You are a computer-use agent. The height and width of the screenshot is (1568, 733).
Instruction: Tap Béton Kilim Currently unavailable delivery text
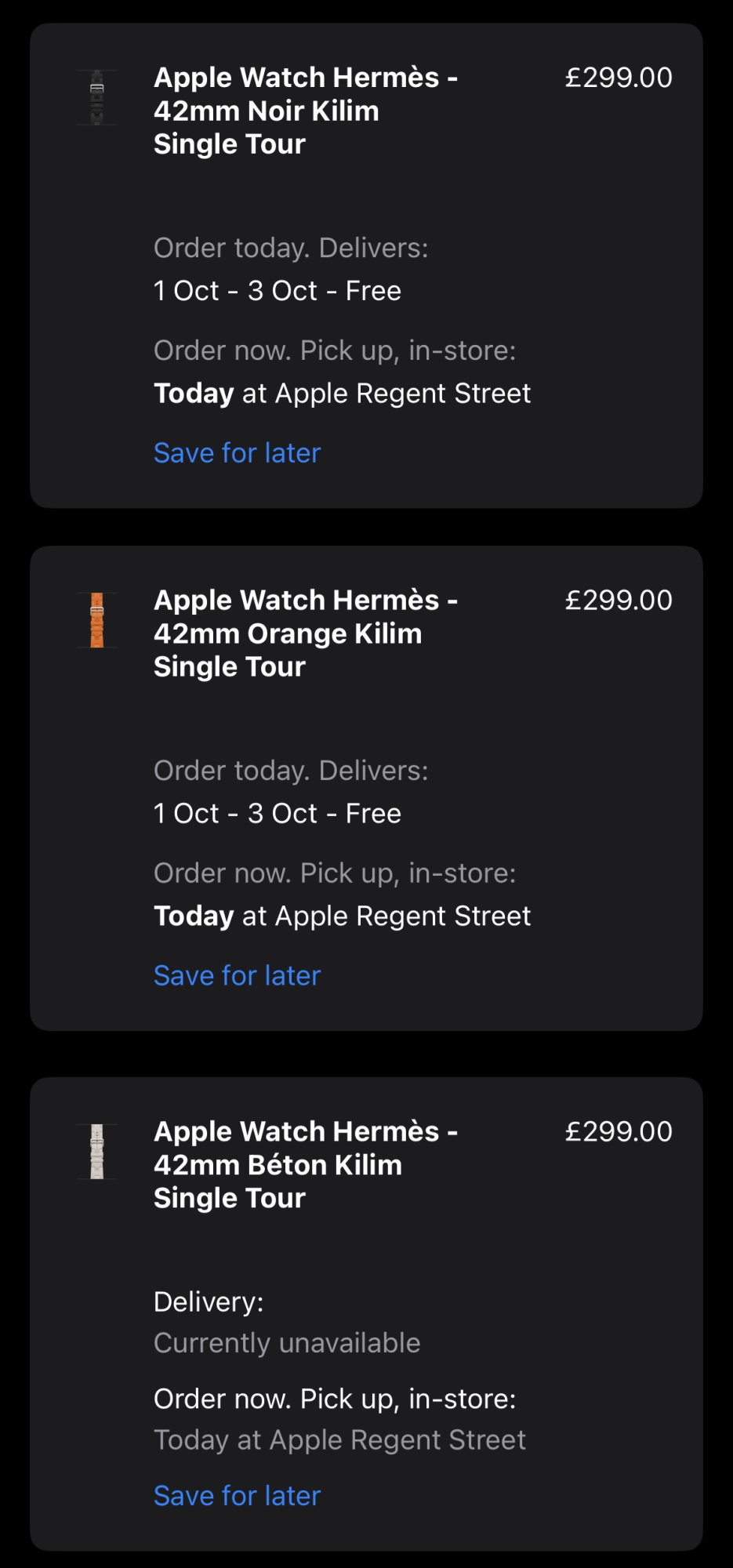pyautogui.click(x=287, y=1343)
